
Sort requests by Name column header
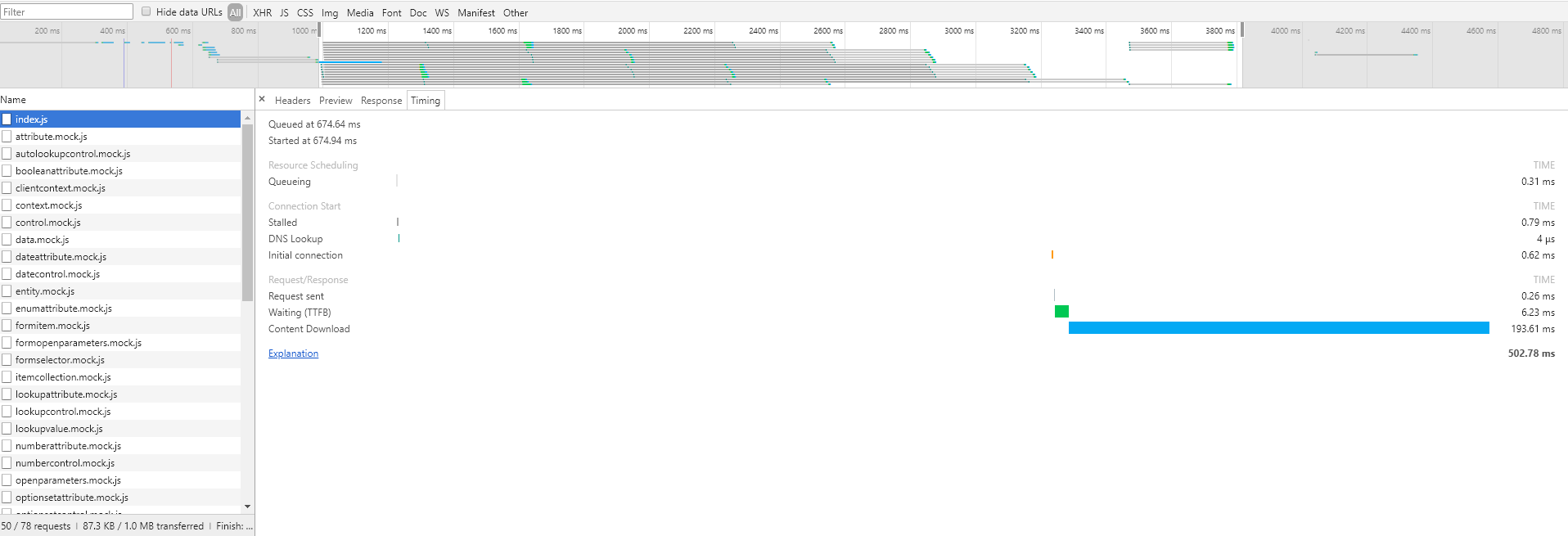[127, 99]
